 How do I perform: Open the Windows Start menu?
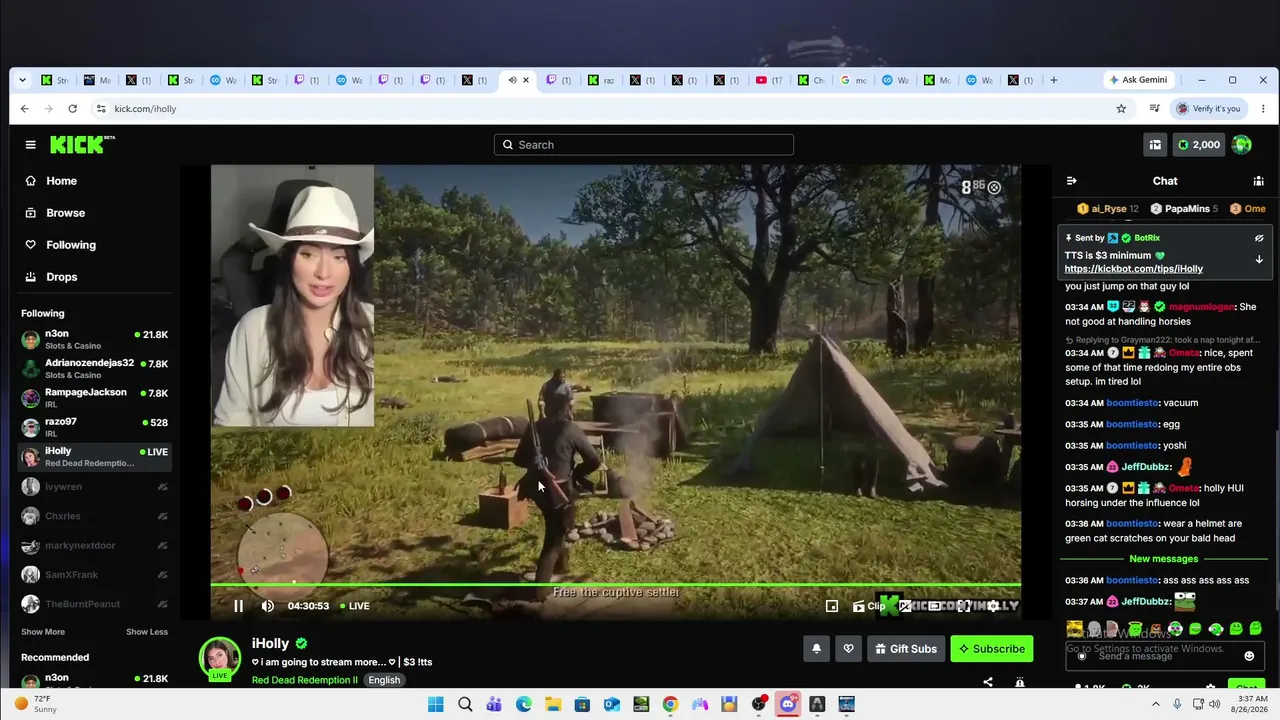click(x=435, y=704)
